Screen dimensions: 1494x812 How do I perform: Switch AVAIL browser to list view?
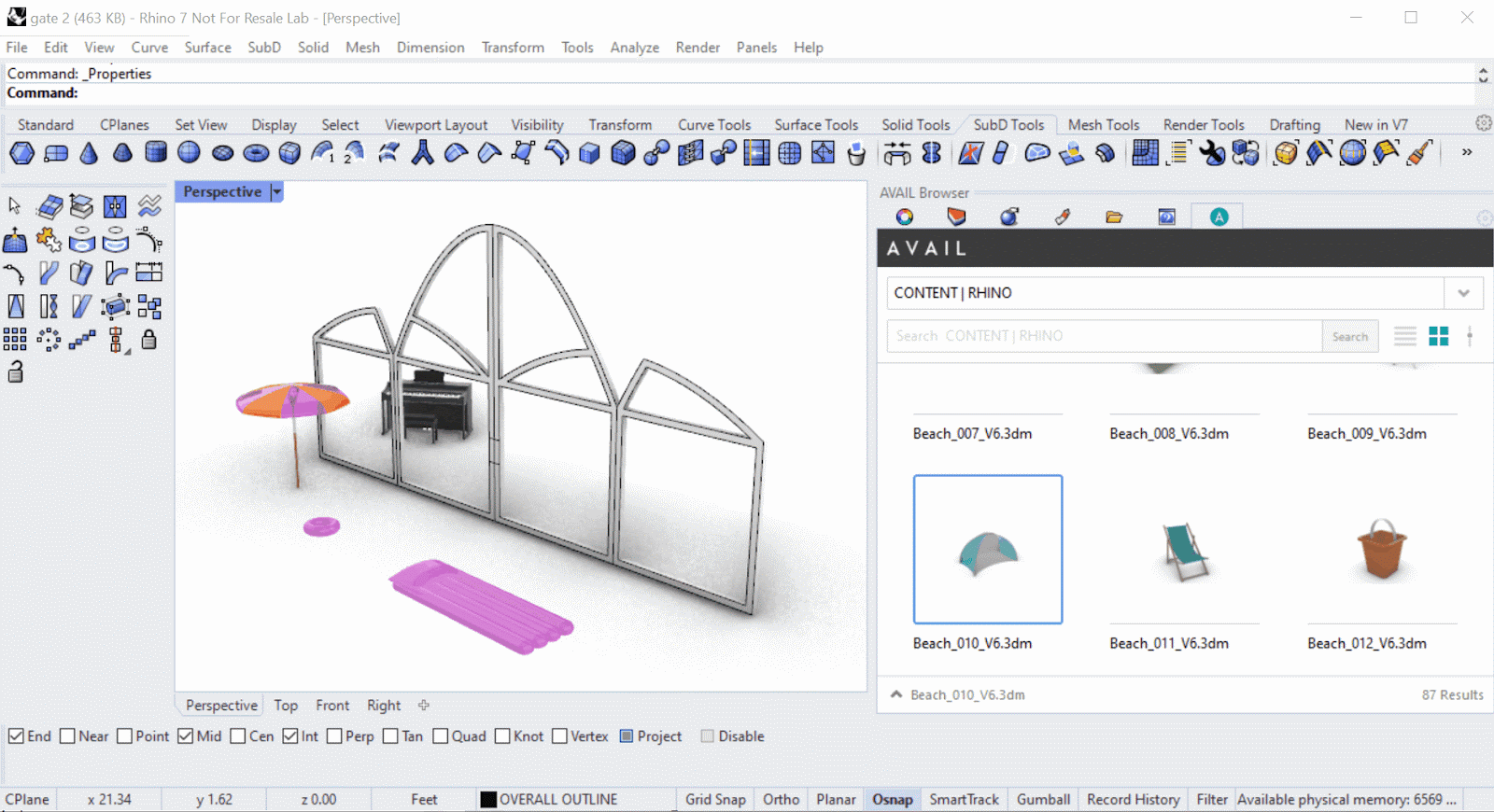(x=1404, y=336)
